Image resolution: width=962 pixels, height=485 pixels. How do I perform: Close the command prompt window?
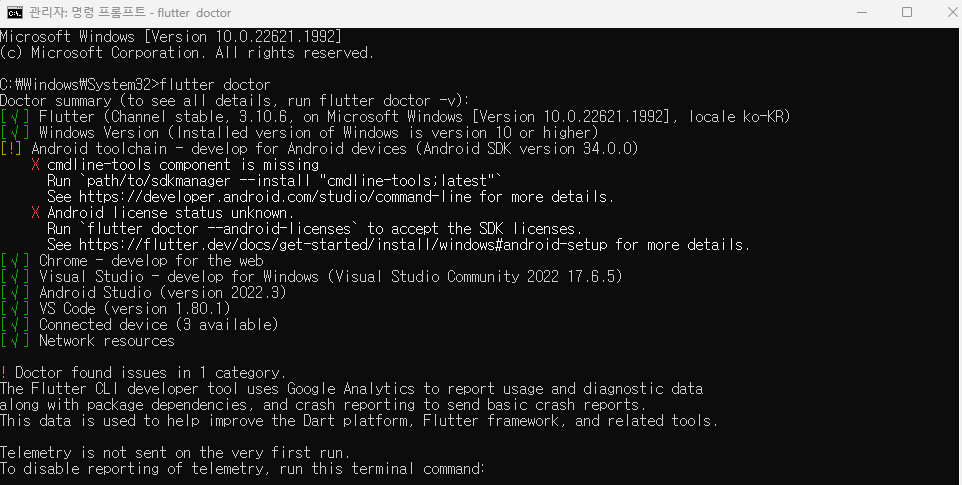coord(951,12)
